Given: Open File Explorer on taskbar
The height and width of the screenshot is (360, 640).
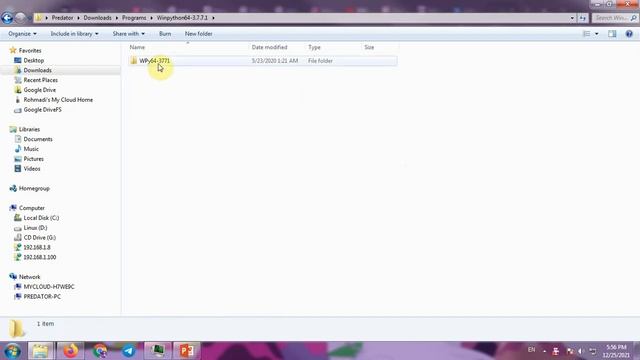Looking at the screenshot, I should pos(40,351).
